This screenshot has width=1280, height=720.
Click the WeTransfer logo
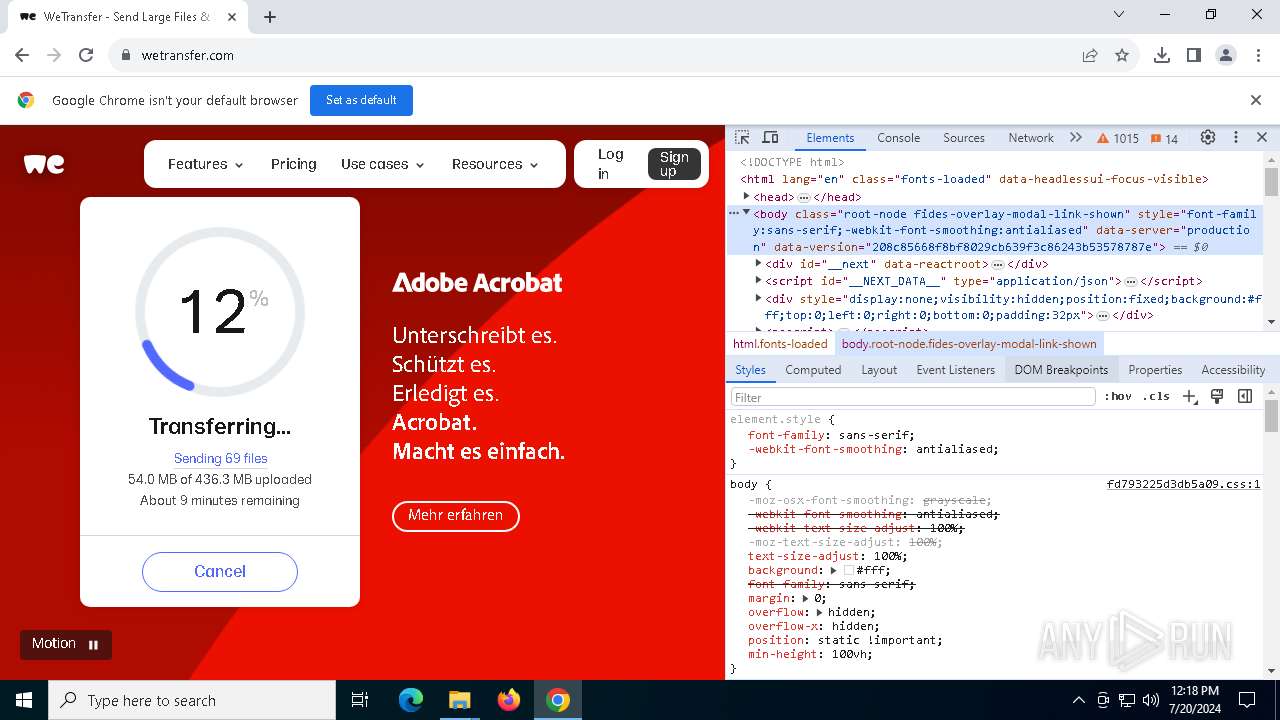tap(44, 164)
